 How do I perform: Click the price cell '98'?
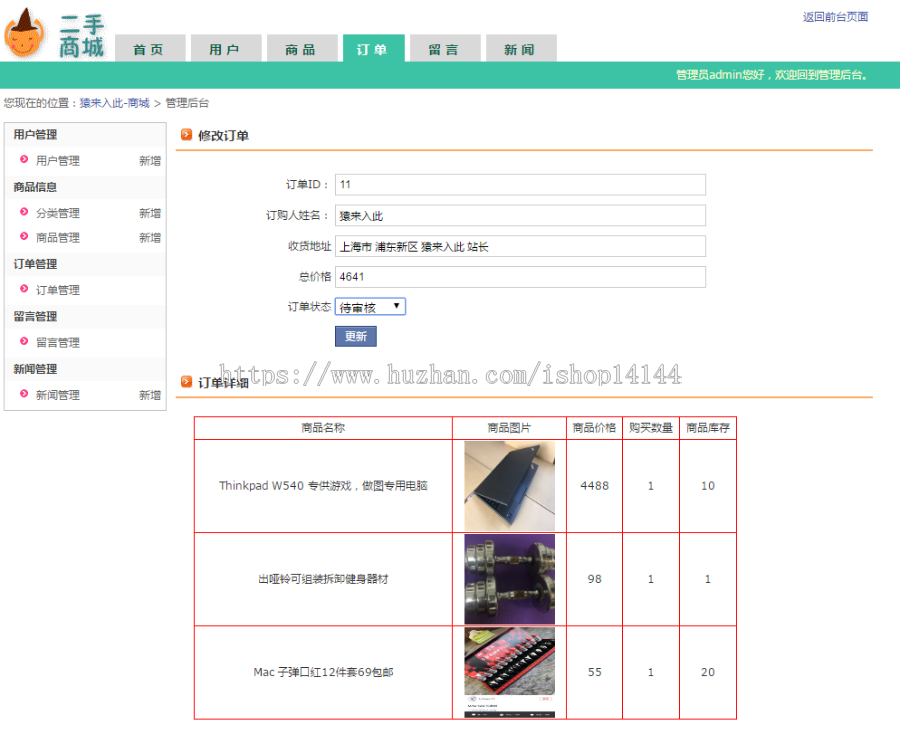coord(595,579)
